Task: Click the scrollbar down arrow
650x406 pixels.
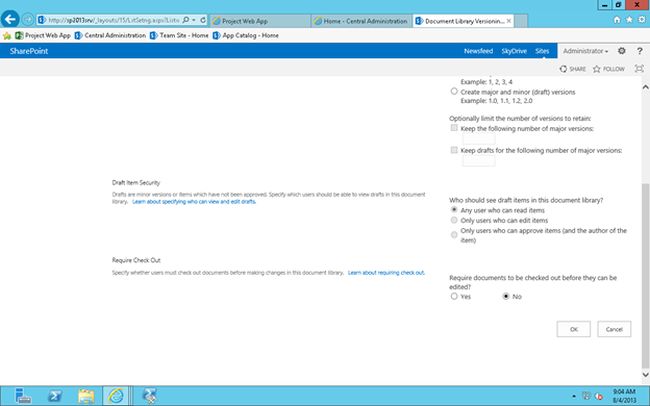Action: [x=645, y=374]
